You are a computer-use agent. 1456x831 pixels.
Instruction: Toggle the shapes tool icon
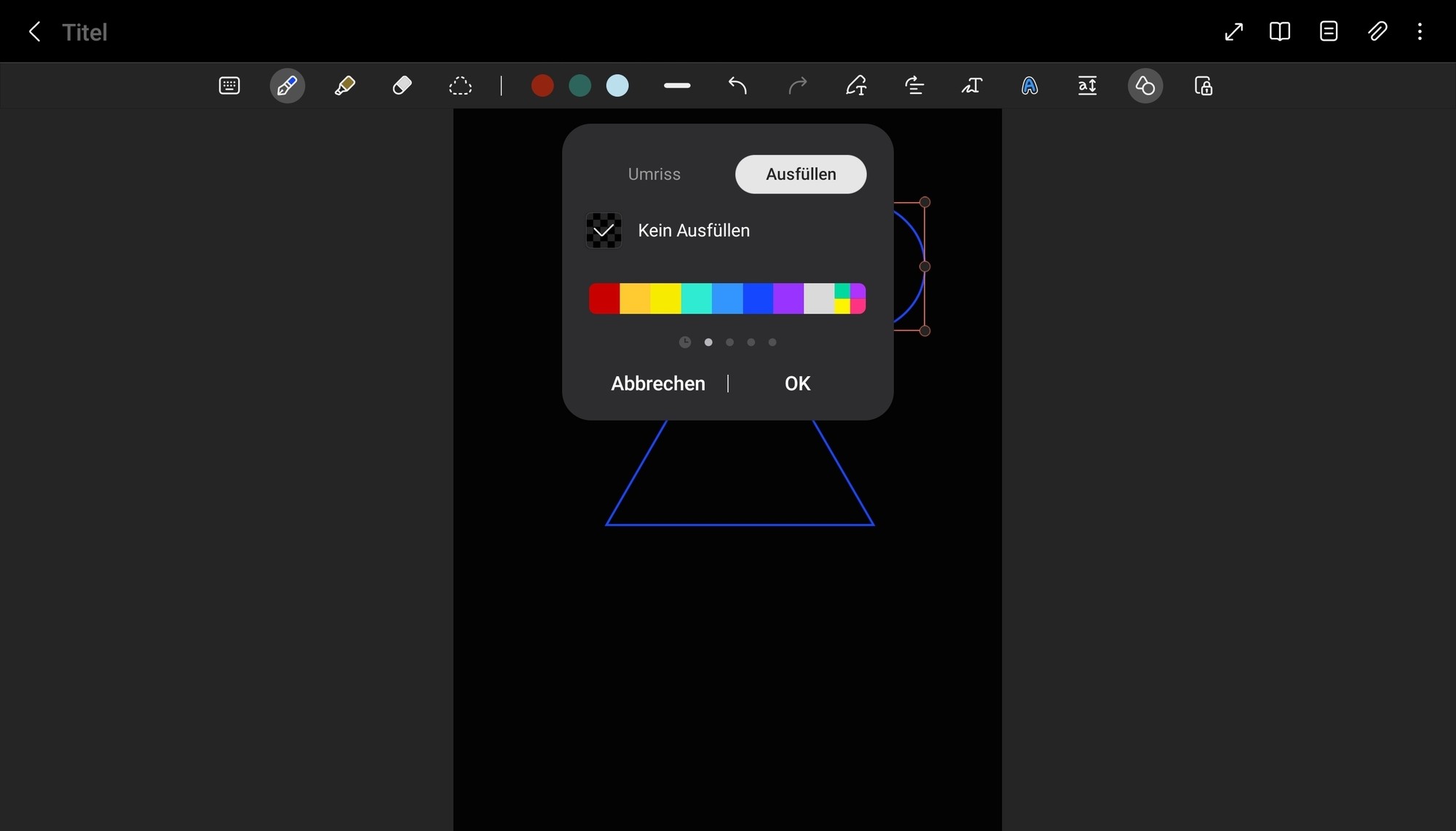pos(1145,86)
